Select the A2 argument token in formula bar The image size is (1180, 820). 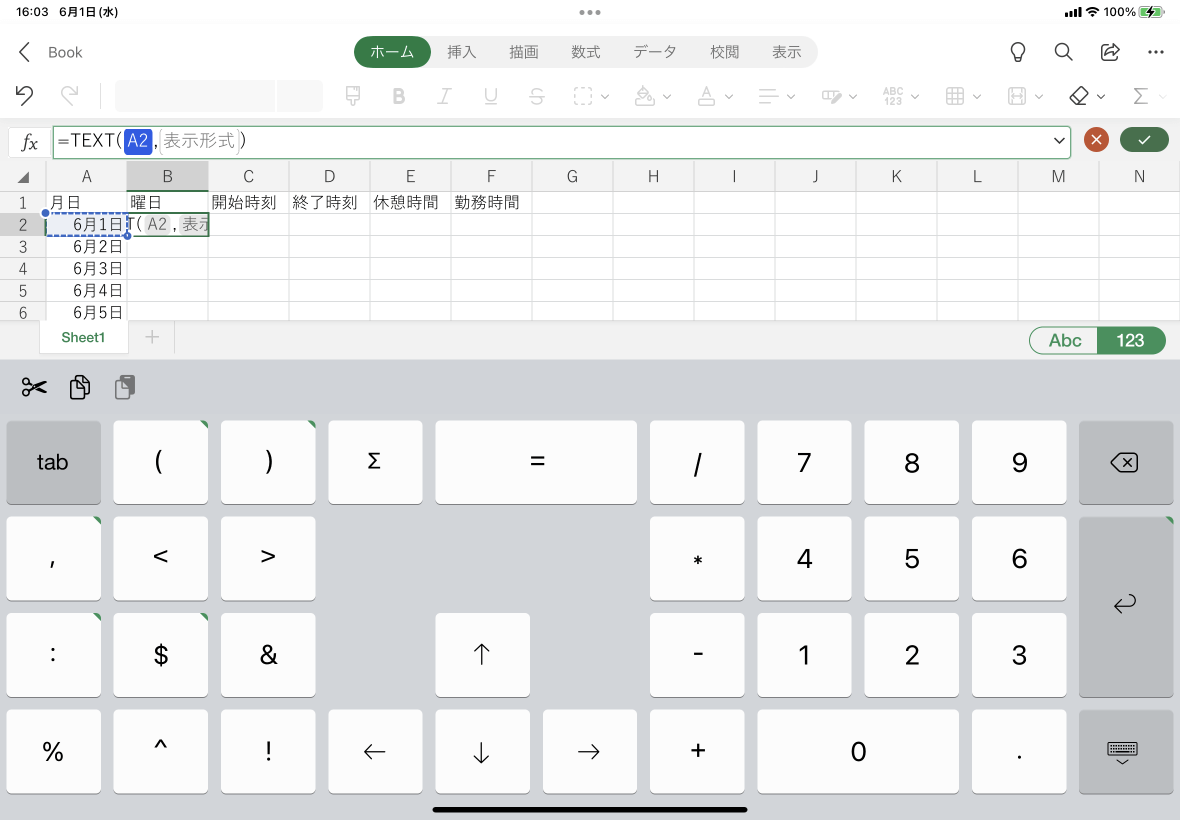coord(138,141)
